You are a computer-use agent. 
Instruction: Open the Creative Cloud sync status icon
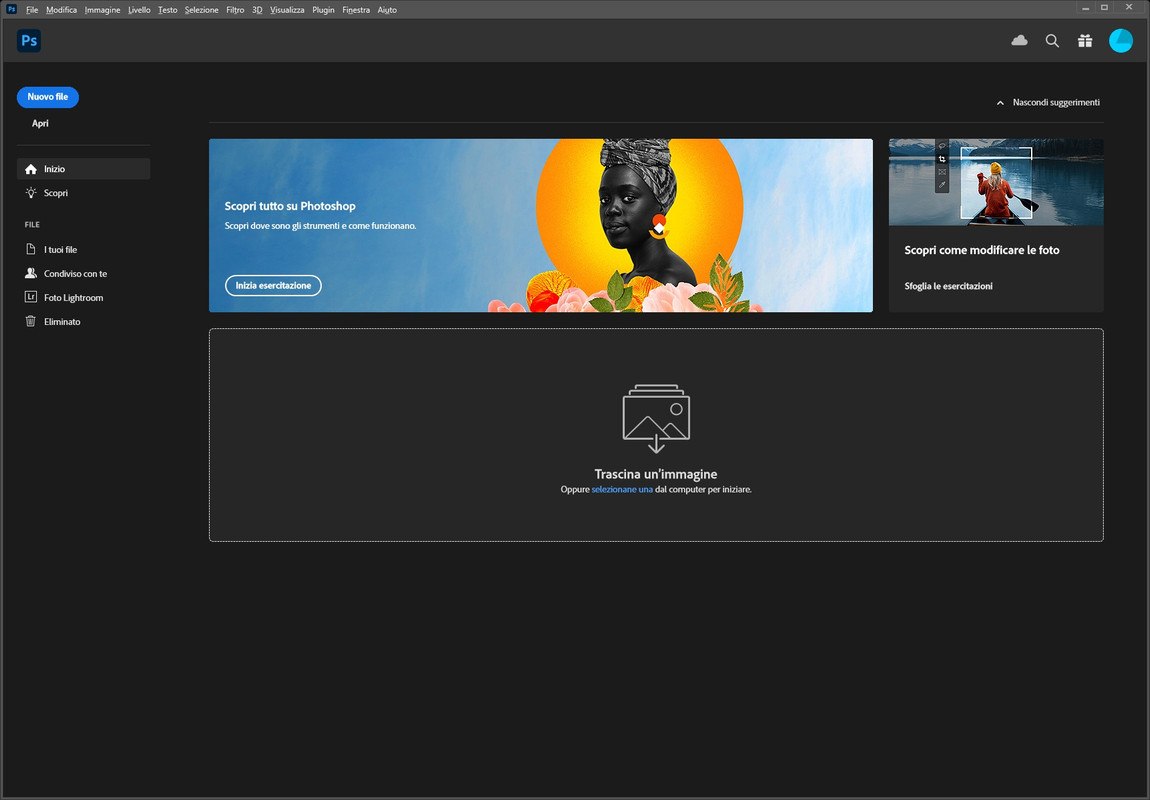pyautogui.click(x=1019, y=41)
